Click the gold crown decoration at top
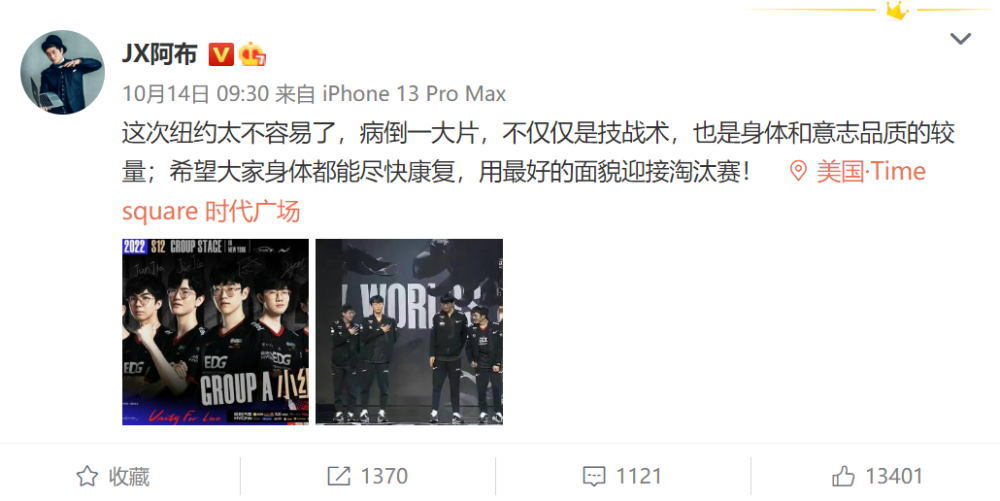This screenshot has width=1000, height=501. click(897, 10)
